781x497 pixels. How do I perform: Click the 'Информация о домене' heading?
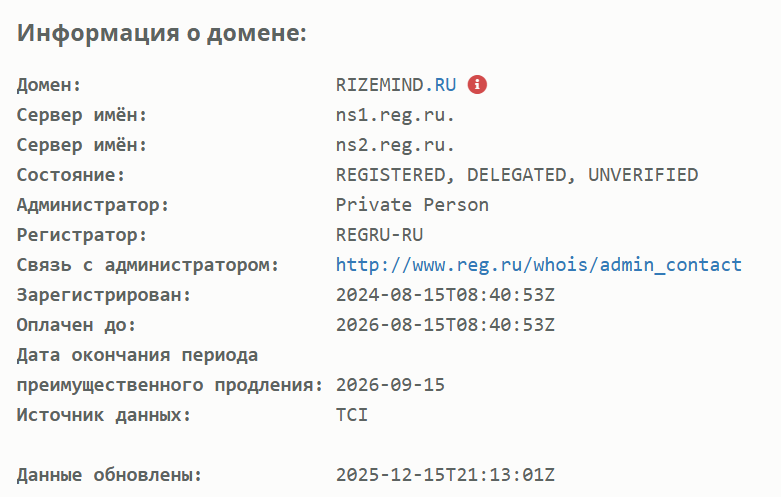pos(161,33)
